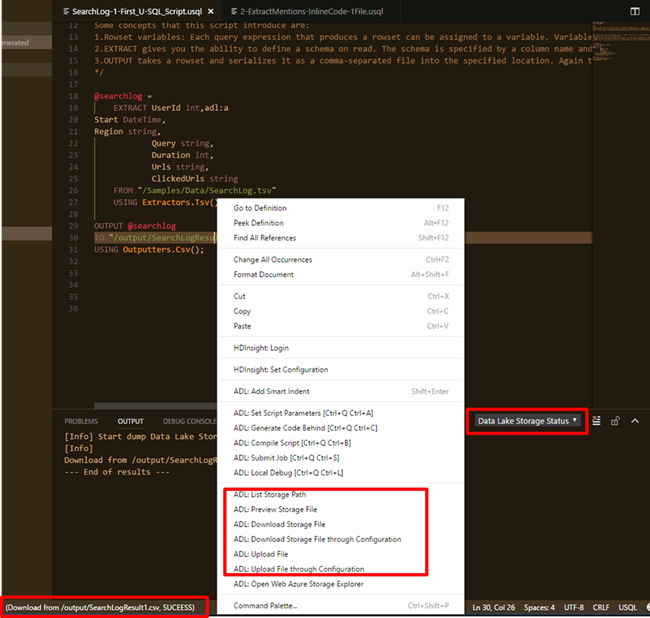Click the FROM "/Samples/Data/SearchLog.tsv" line
The image size is (650, 618).
point(194,191)
